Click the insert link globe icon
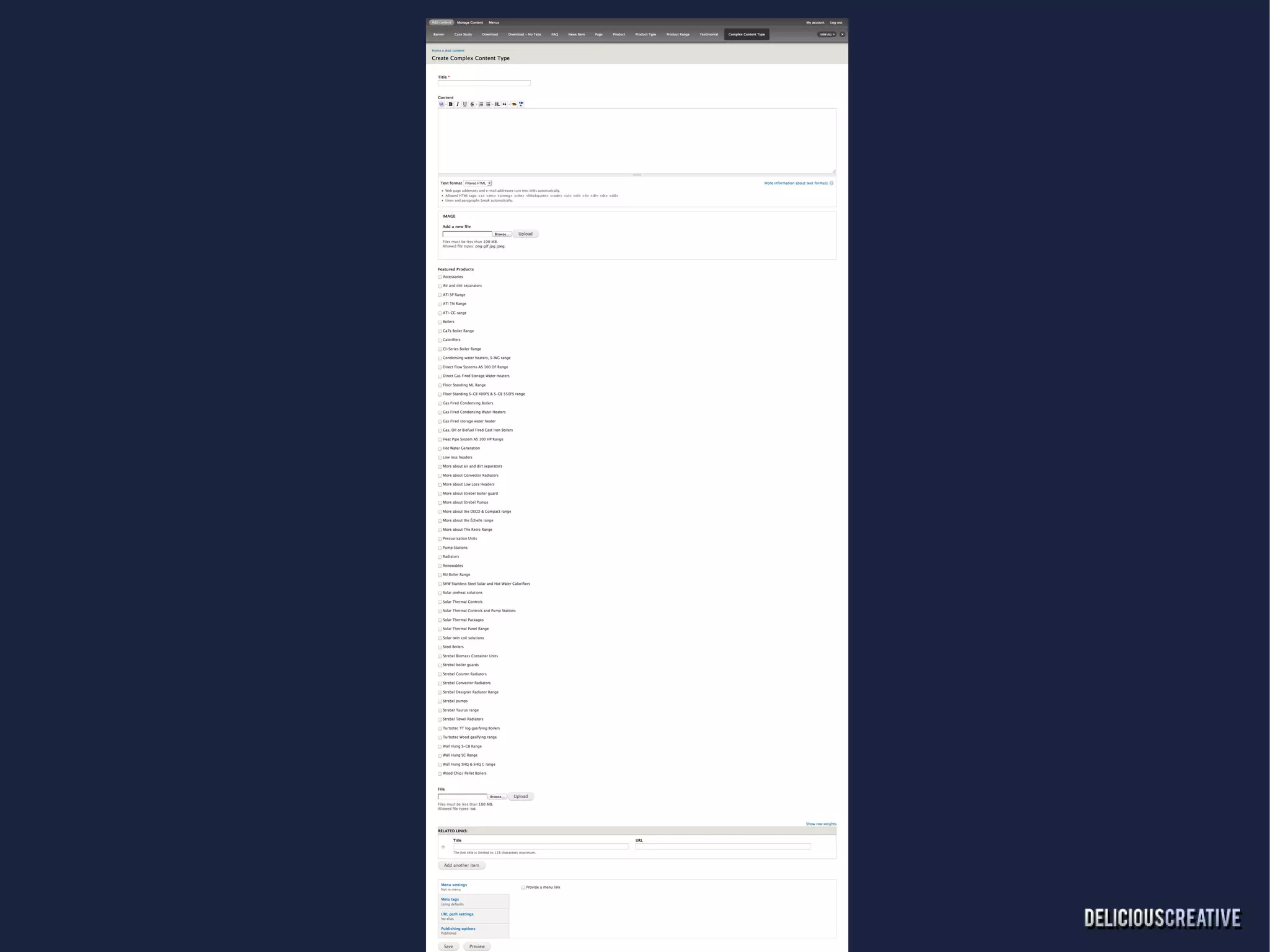The image size is (1270, 952). pos(442,104)
